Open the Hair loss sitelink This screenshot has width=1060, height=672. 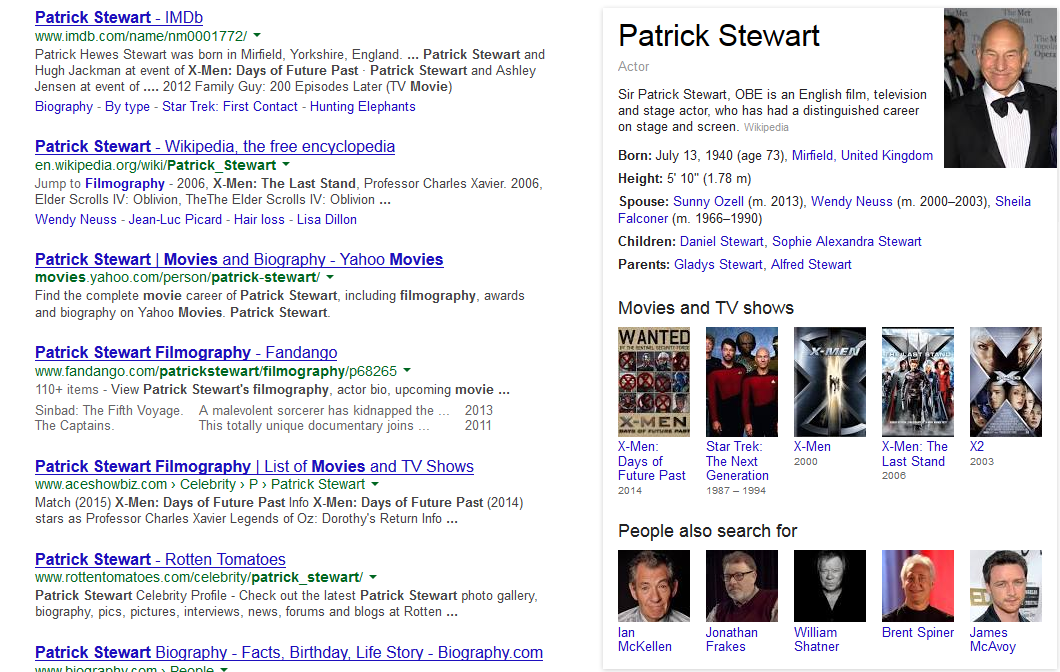pyautogui.click(x=259, y=220)
